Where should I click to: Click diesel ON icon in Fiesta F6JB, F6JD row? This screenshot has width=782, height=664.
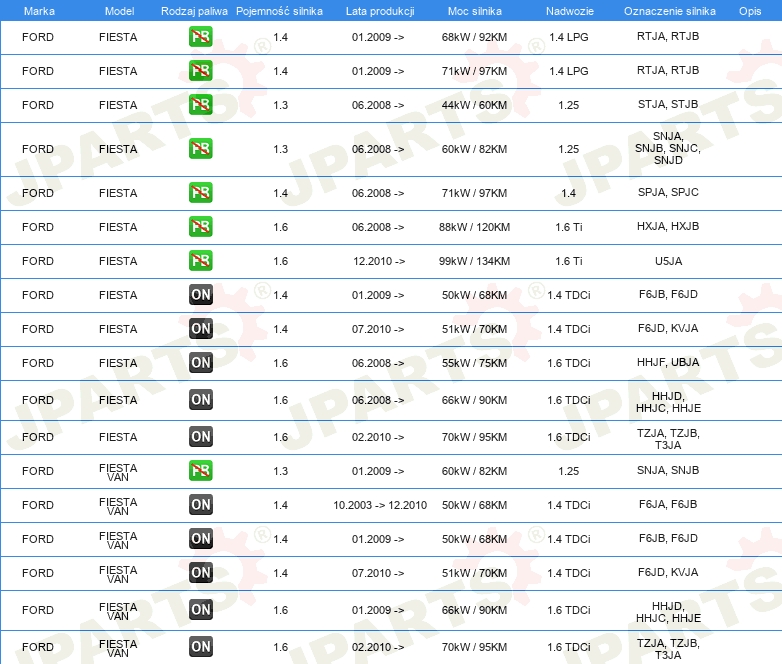point(200,294)
